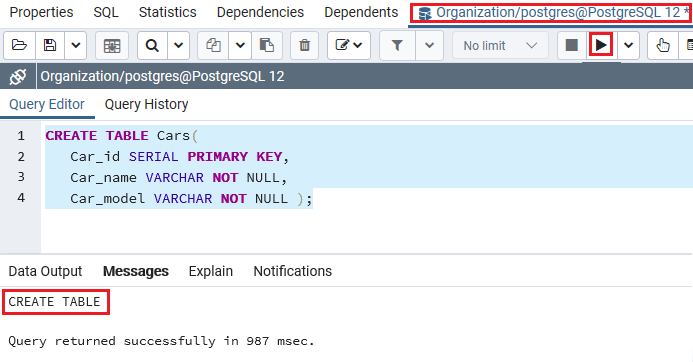Open Find with the magnifier icon
Viewport: 693px width, 362px height.
coord(152,45)
